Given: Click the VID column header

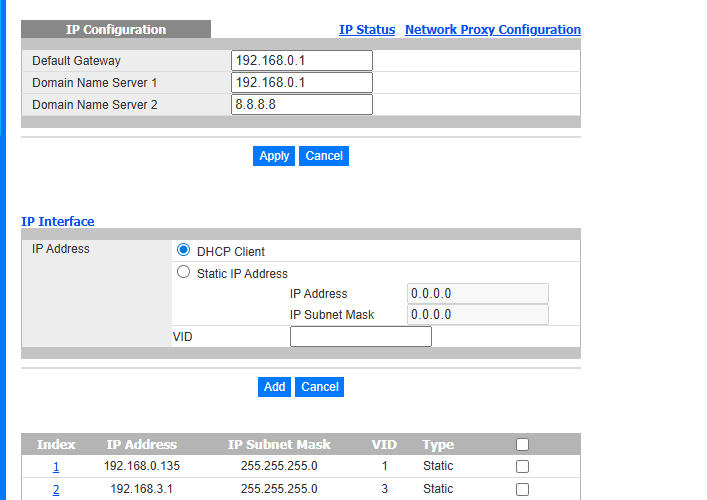Looking at the screenshot, I should [384, 445].
